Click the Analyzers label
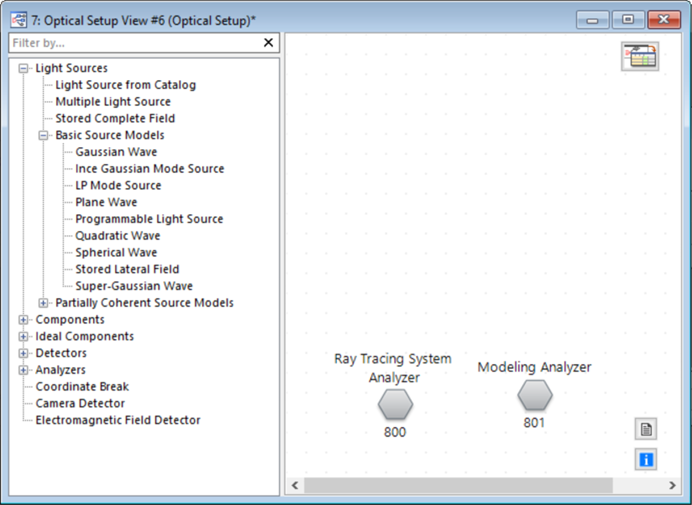This screenshot has width=692, height=505. tap(60, 370)
